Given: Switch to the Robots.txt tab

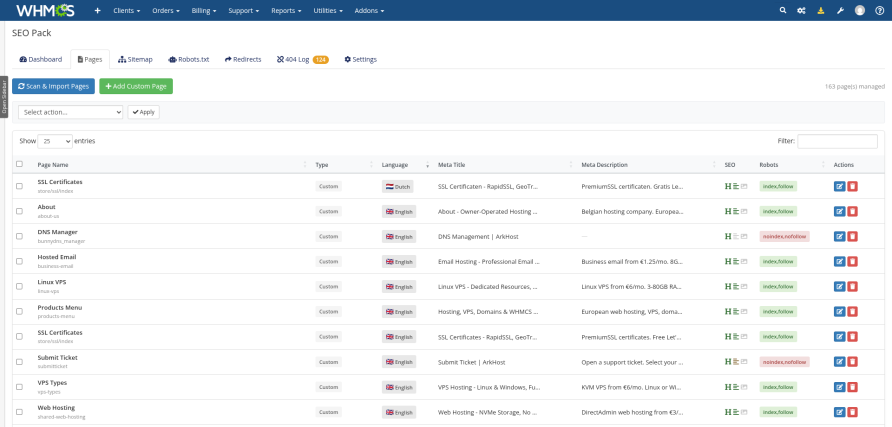Looking at the screenshot, I should [189, 59].
